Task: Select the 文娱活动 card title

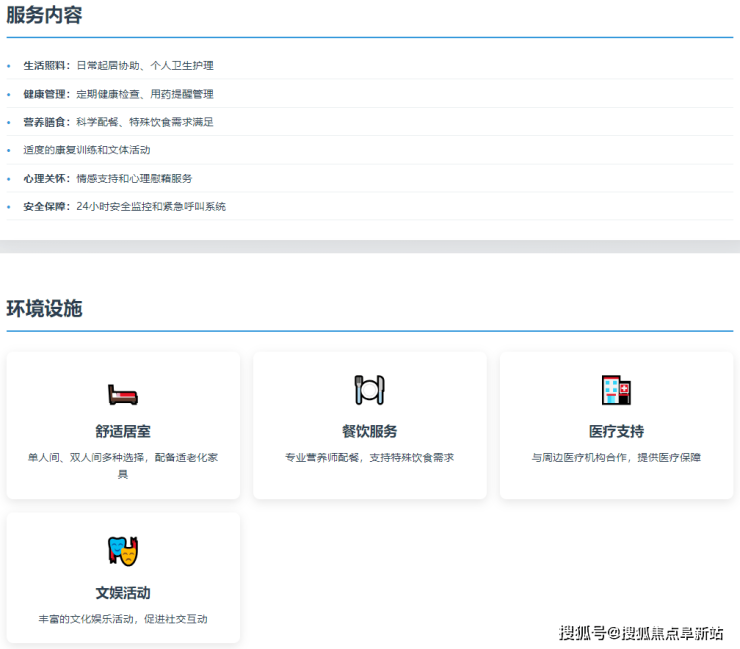Action: (x=123, y=593)
